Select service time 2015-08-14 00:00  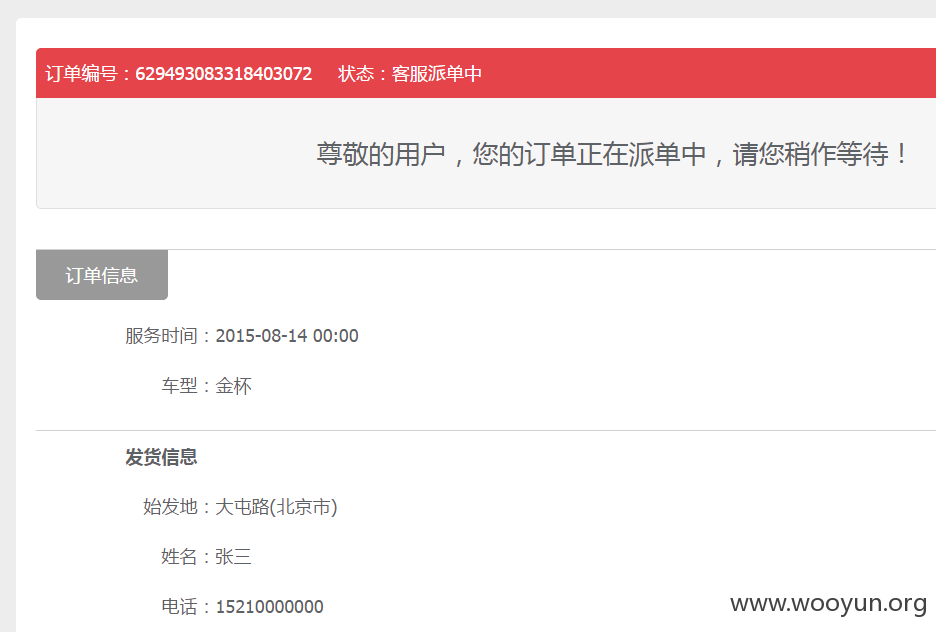tap(287, 336)
